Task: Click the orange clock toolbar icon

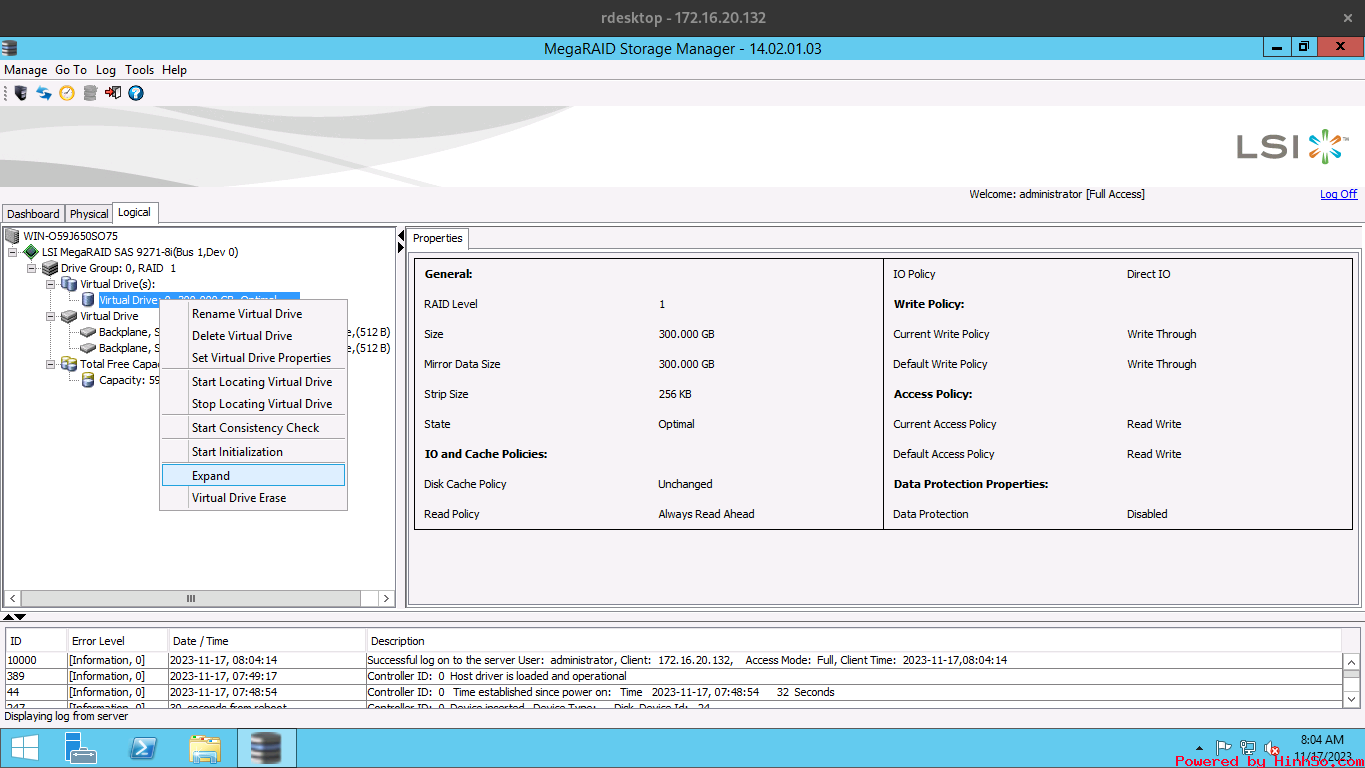Action: click(67, 93)
